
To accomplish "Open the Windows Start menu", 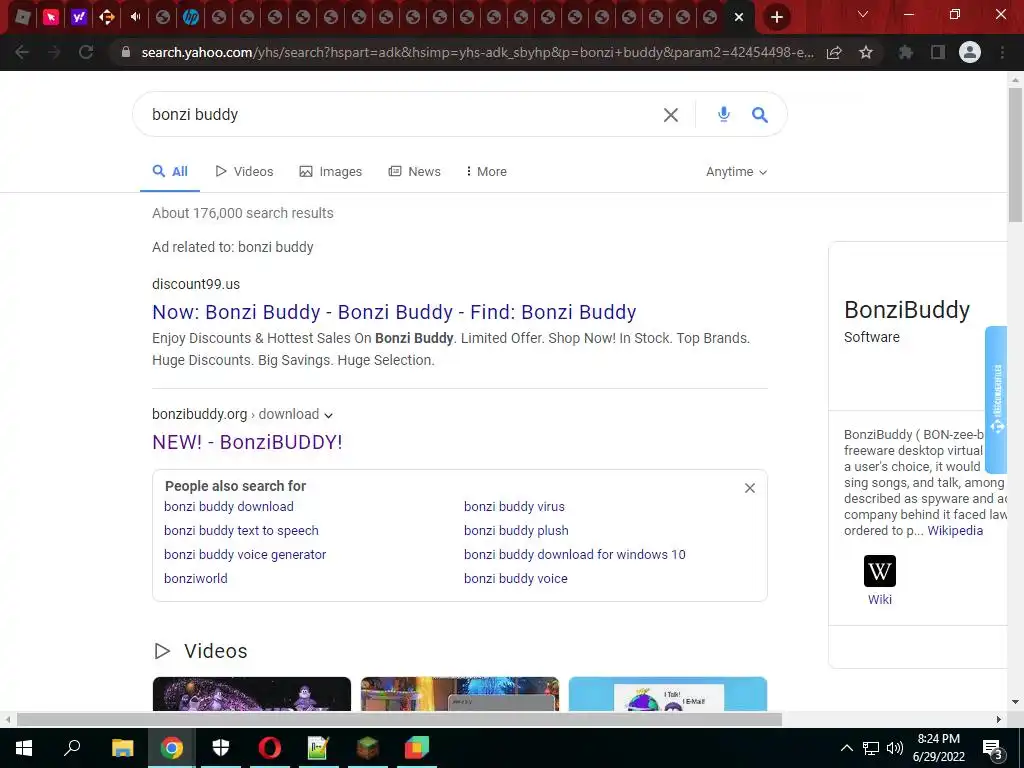I will (x=24, y=748).
